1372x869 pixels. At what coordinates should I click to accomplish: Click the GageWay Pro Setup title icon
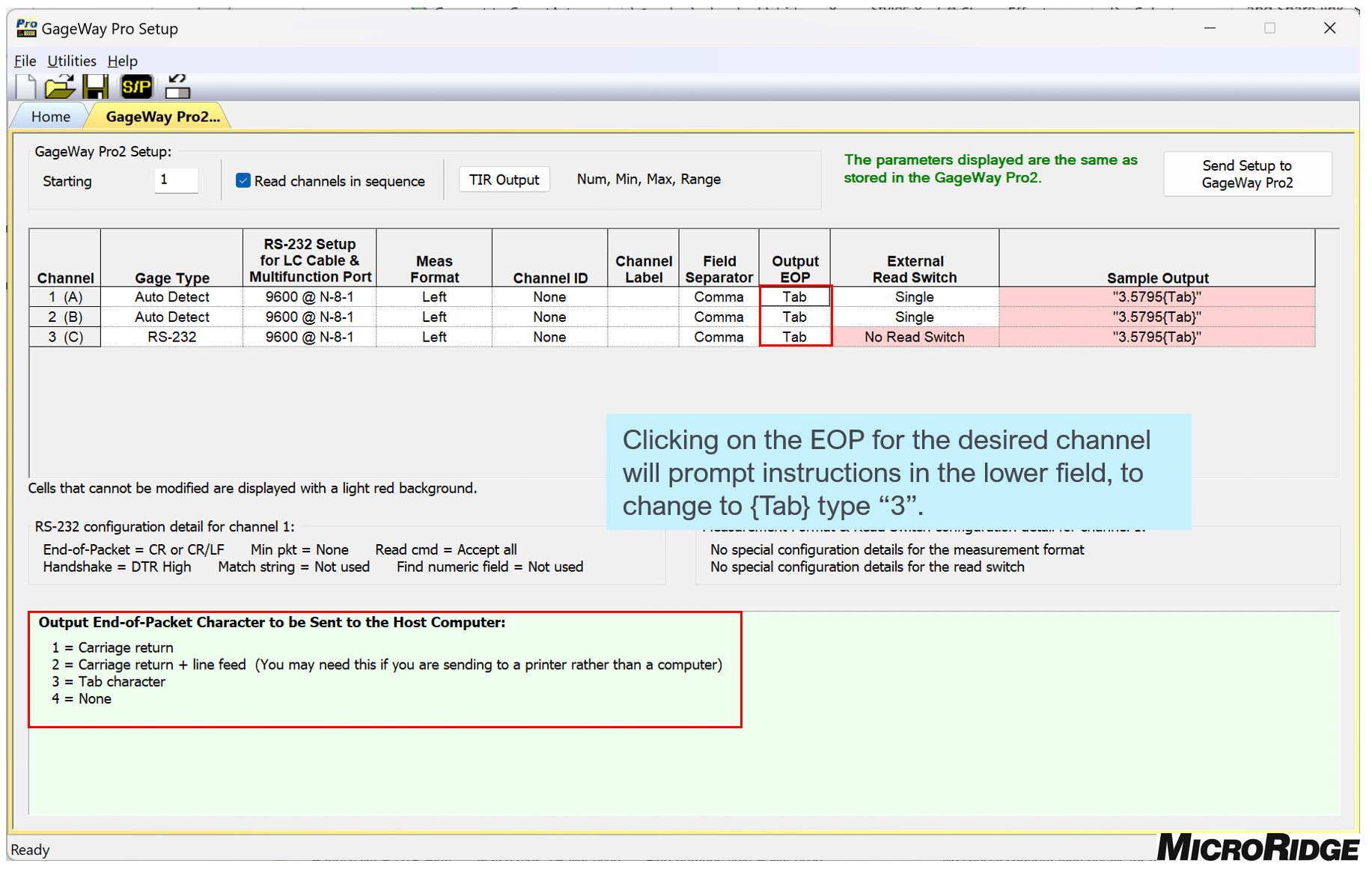27,28
